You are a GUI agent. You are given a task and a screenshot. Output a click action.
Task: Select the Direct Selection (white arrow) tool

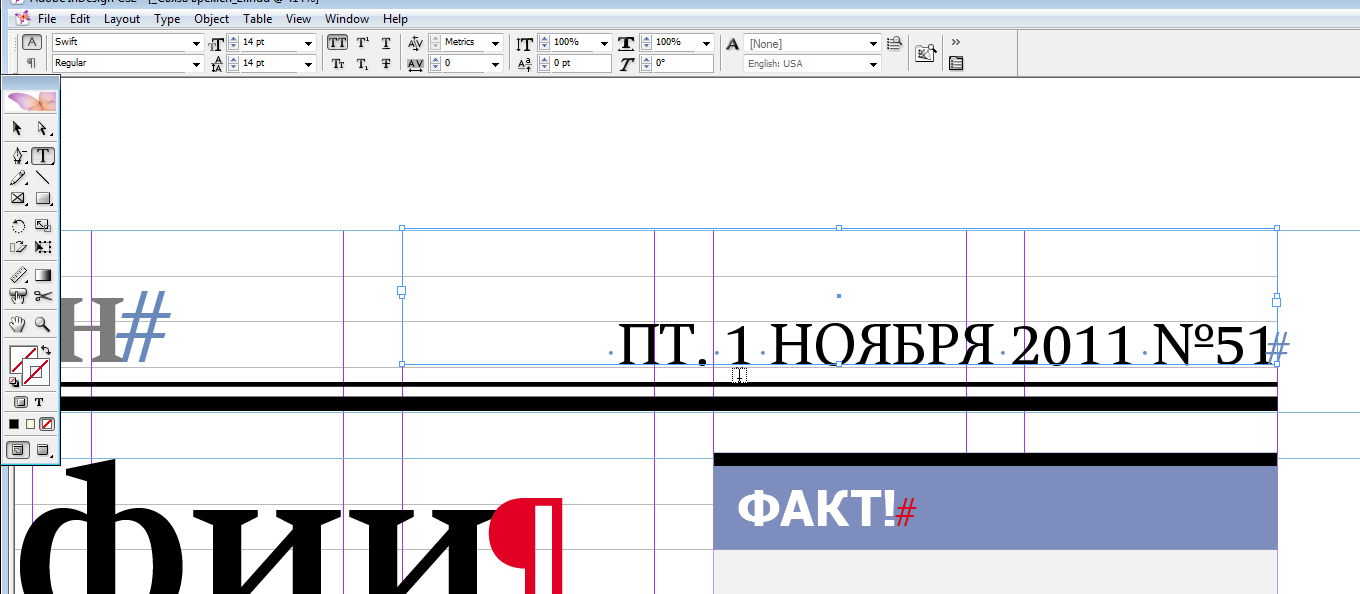pos(43,129)
